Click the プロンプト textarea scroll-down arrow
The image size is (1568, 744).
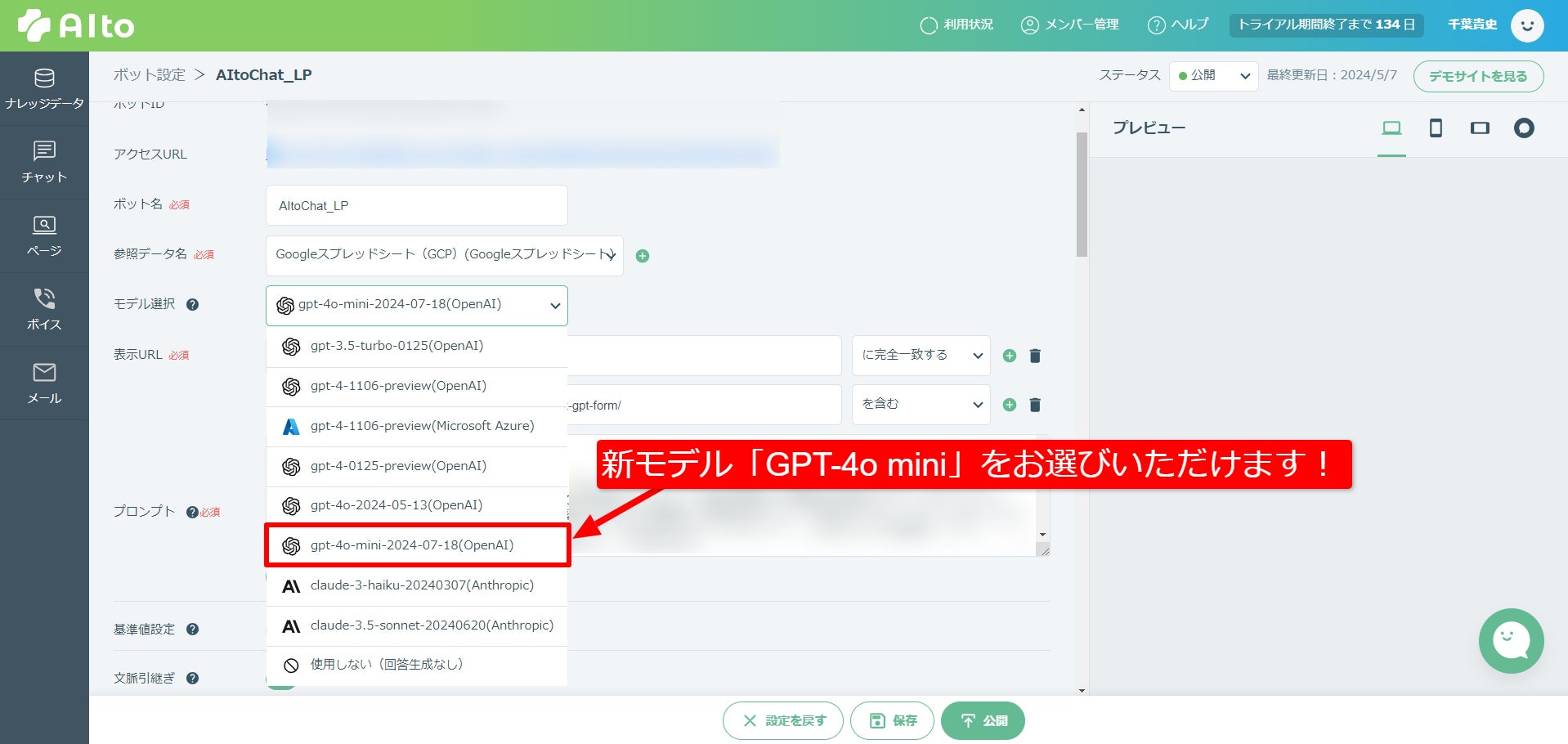[x=1042, y=535]
